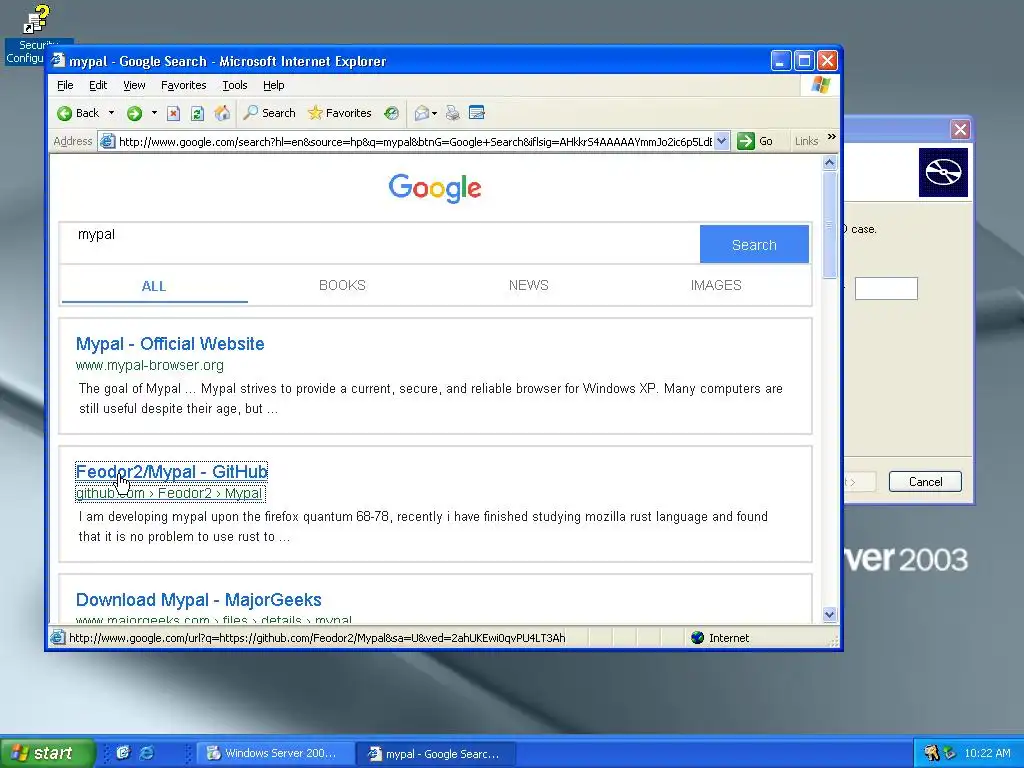This screenshot has width=1024, height=768.
Task: Click the text field in the background dialog
Action: [886, 288]
